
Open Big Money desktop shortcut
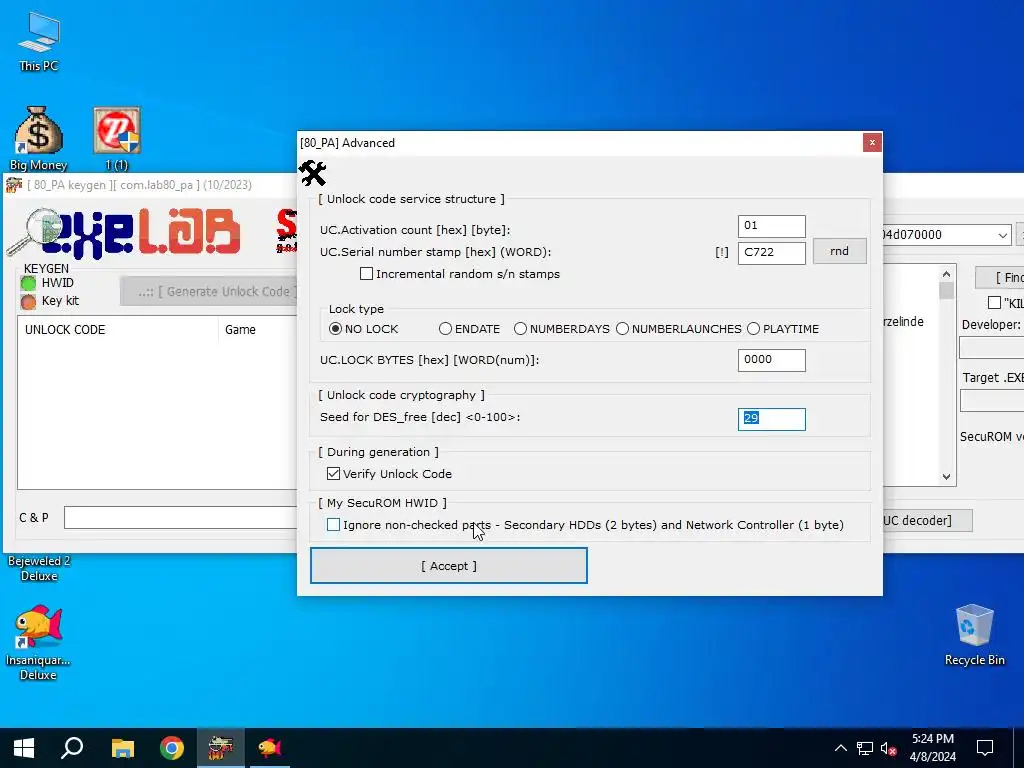point(39,138)
